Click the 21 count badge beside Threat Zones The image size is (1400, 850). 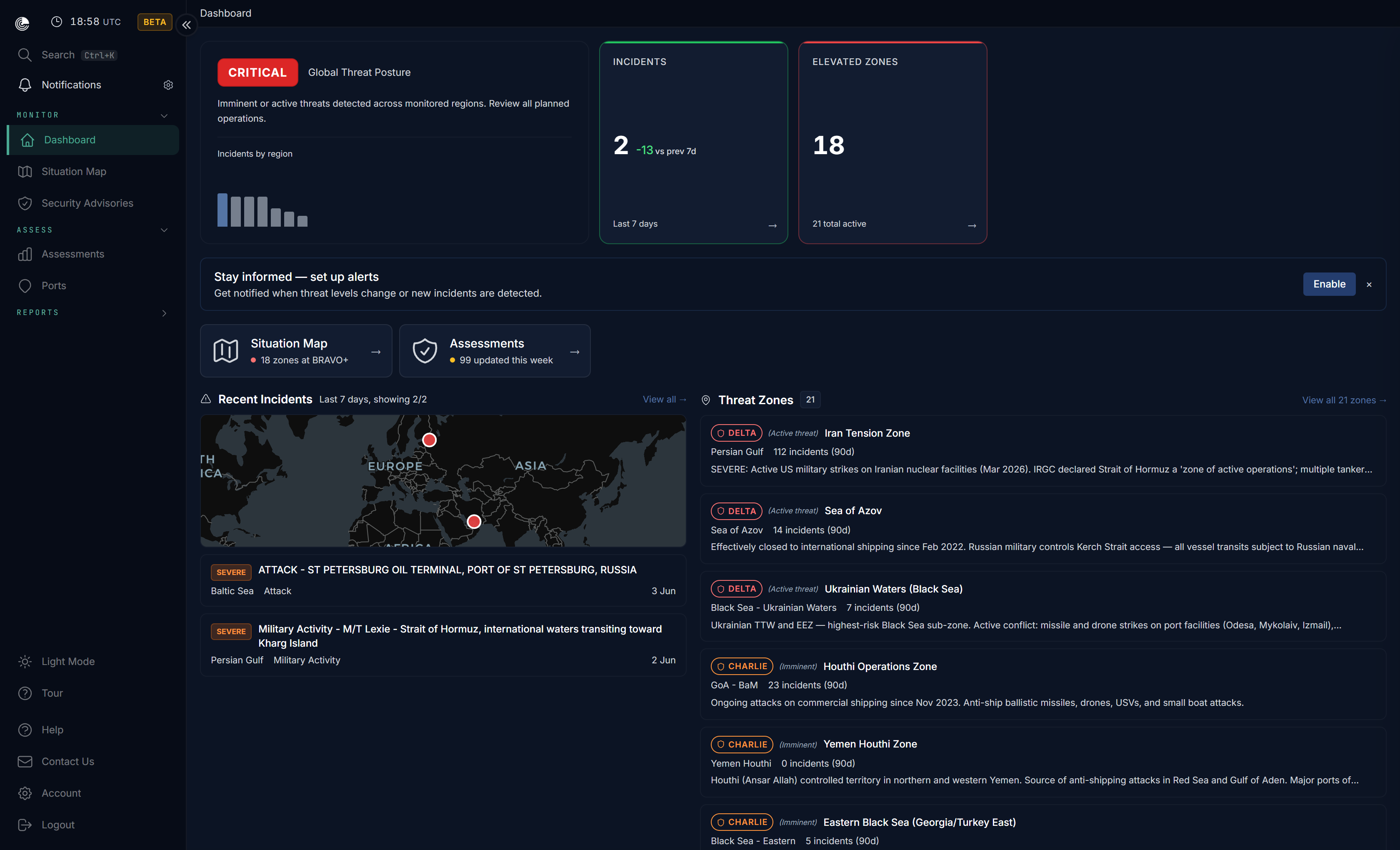click(810, 400)
